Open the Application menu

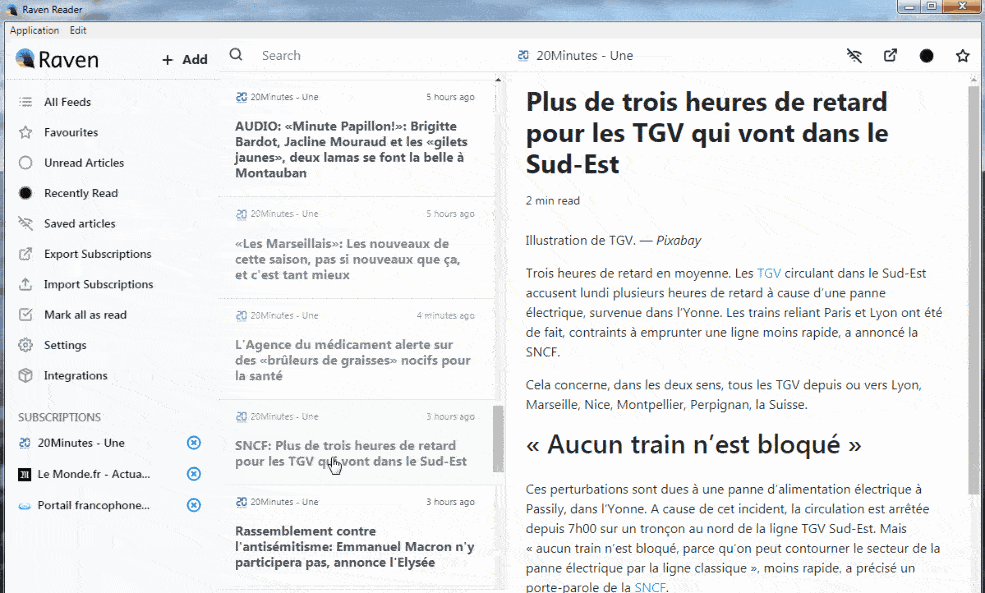point(35,30)
